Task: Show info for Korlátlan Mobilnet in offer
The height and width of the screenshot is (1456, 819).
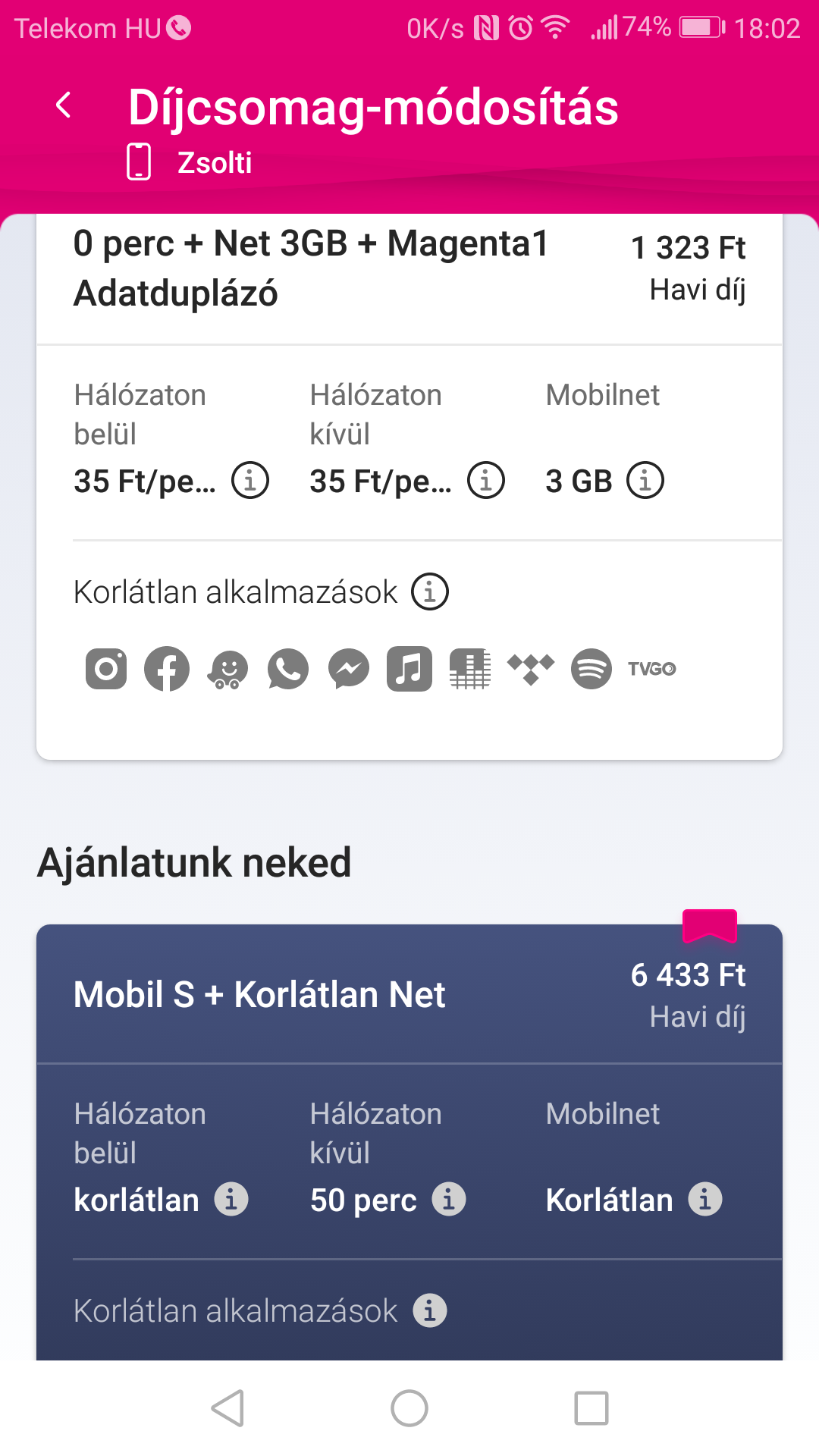Action: pyautogui.click(x=705, y=1199)
